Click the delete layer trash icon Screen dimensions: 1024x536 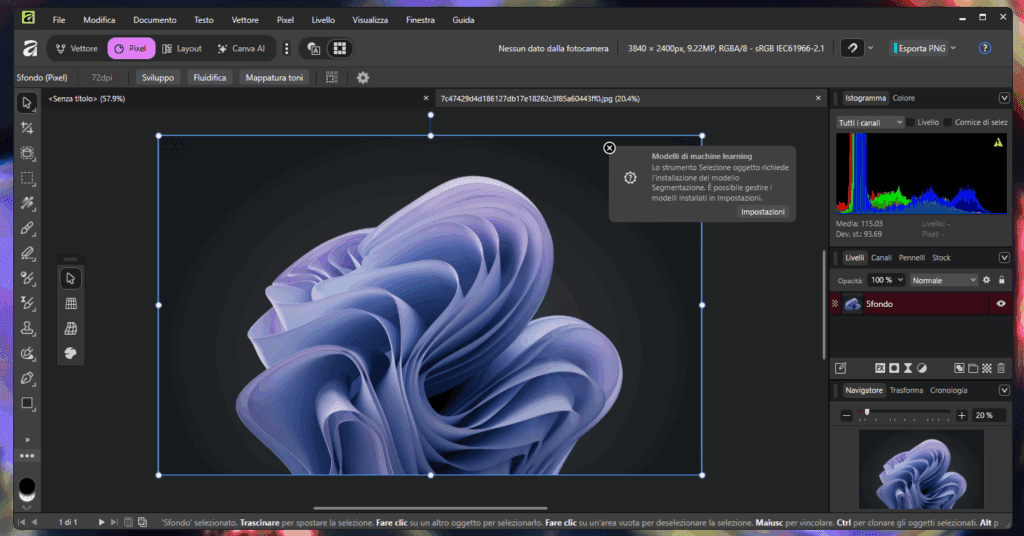pyautogui.click(x=1001, y=368)
